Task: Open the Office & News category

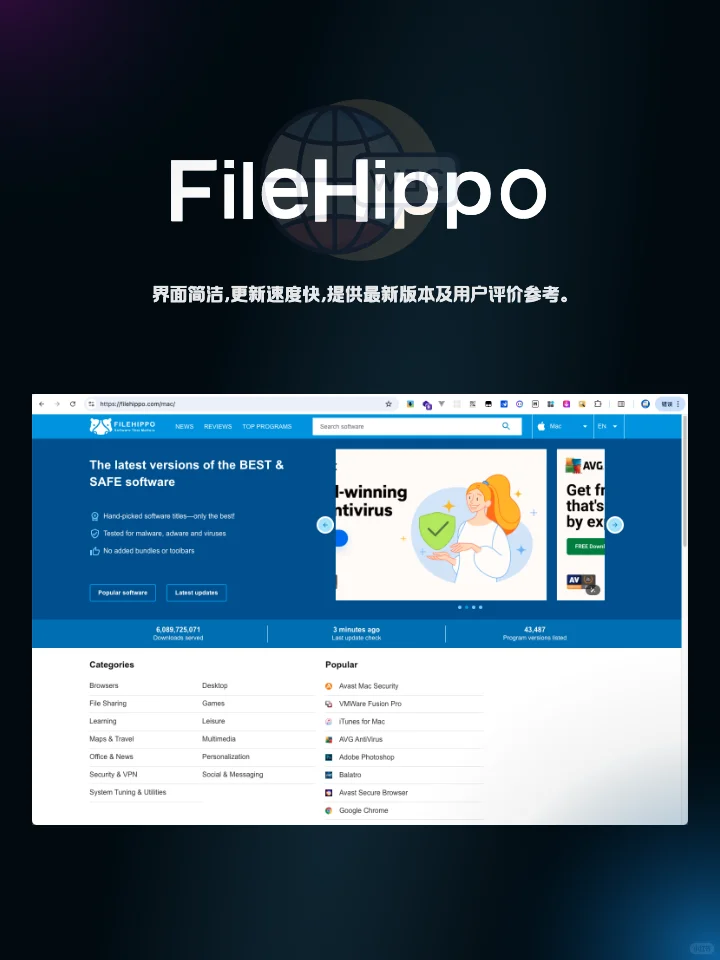Action: (111, 757)
